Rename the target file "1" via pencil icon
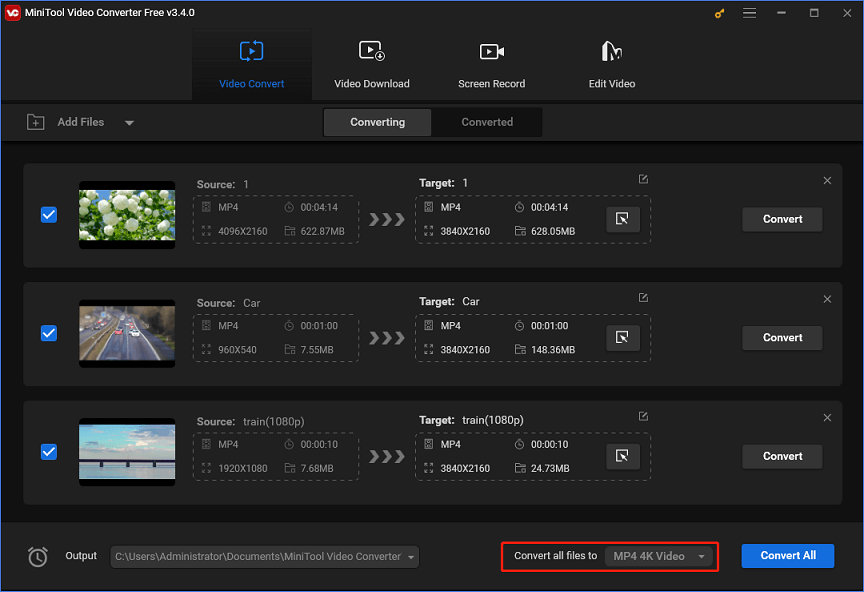This screenshot has height=592, width=864. point(641,178)
